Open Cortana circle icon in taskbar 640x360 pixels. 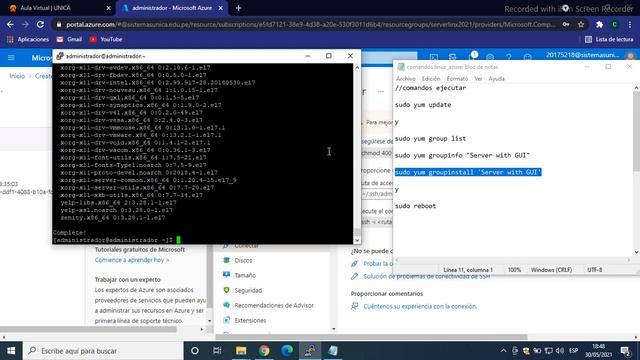tap(195, 351)
